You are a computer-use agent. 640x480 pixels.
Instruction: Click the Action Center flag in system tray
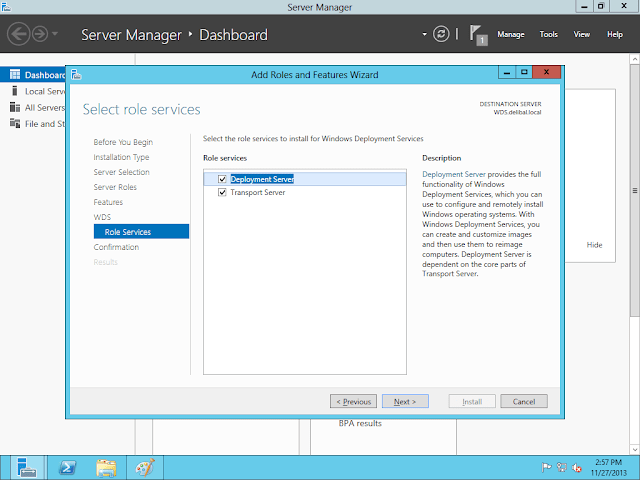click(546, 467)
